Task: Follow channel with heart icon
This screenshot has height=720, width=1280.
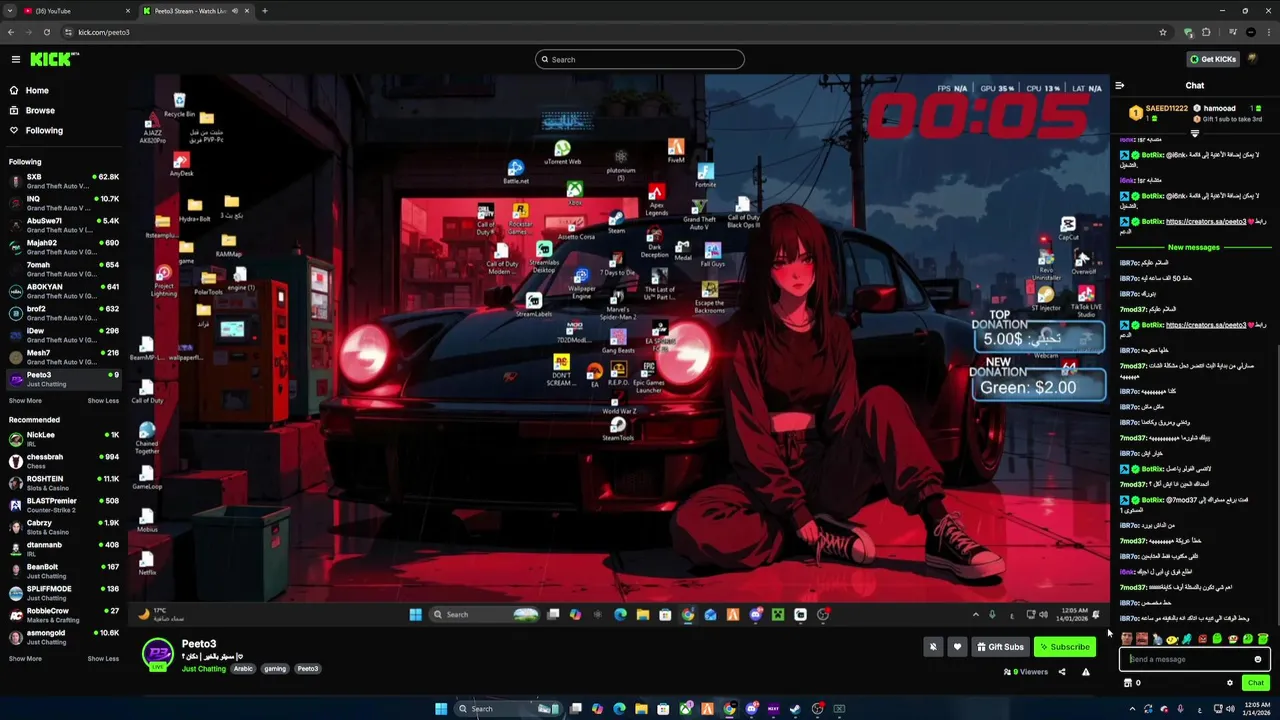Action: pyautogui.click(x=957, y=647)
